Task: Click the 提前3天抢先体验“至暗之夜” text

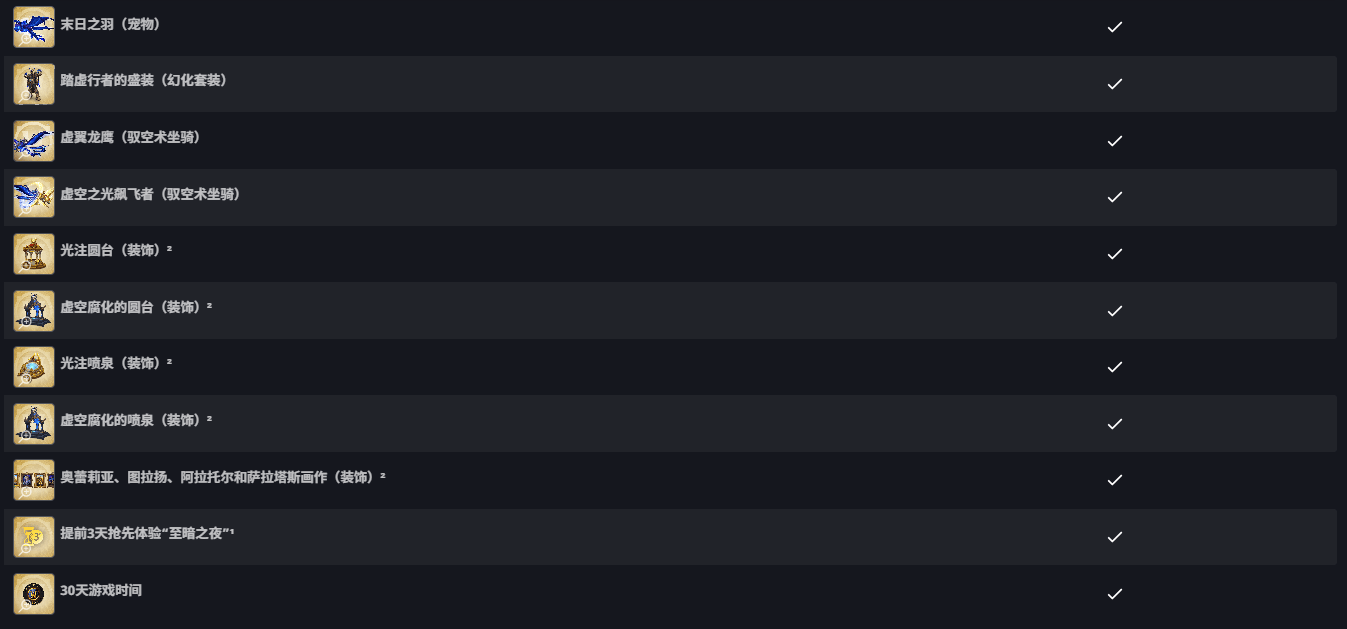Action: (x=145, y=534)
